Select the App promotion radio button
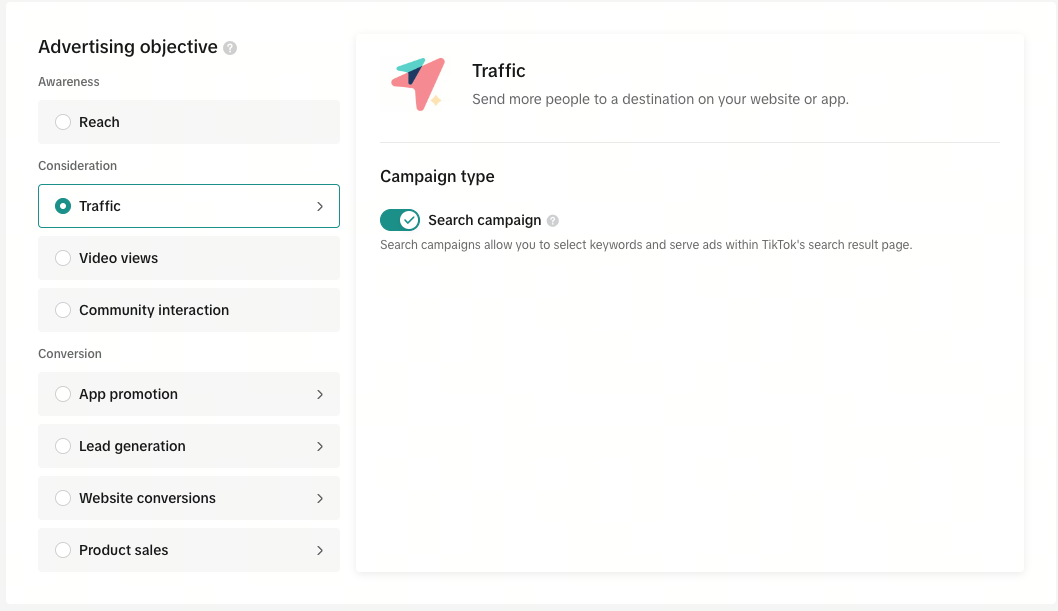Screen dimensions: 1058x611 63,394
